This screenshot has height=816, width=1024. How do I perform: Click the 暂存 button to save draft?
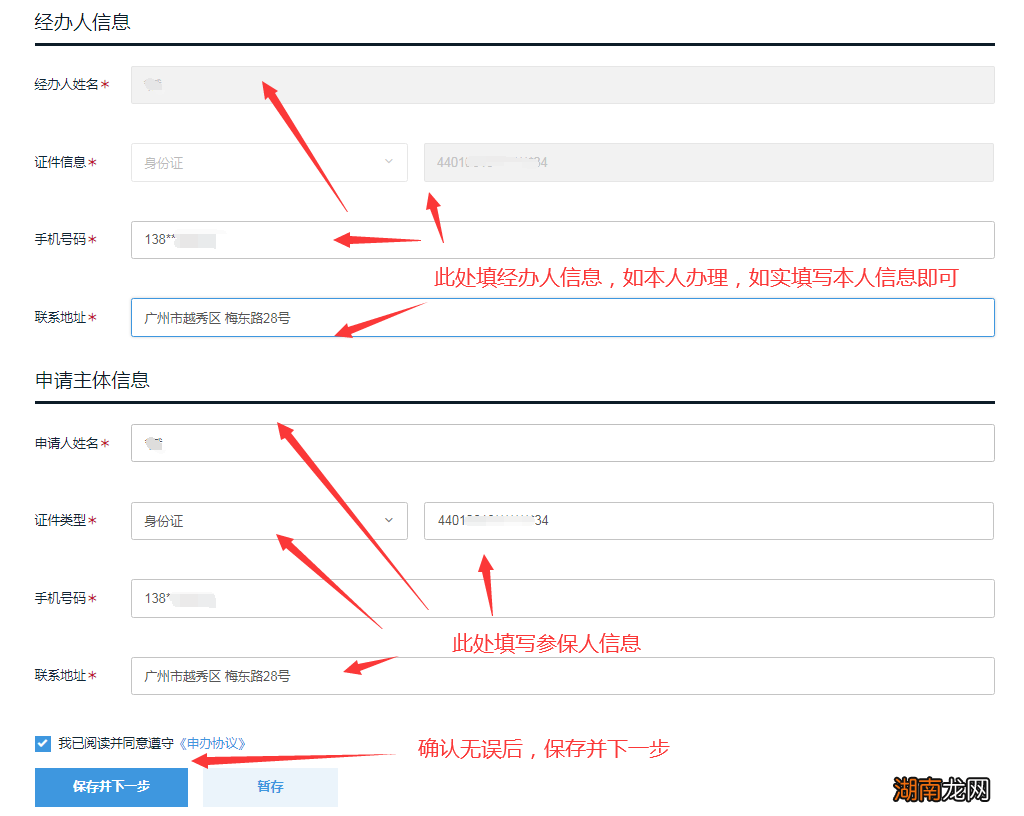(270, 787)
